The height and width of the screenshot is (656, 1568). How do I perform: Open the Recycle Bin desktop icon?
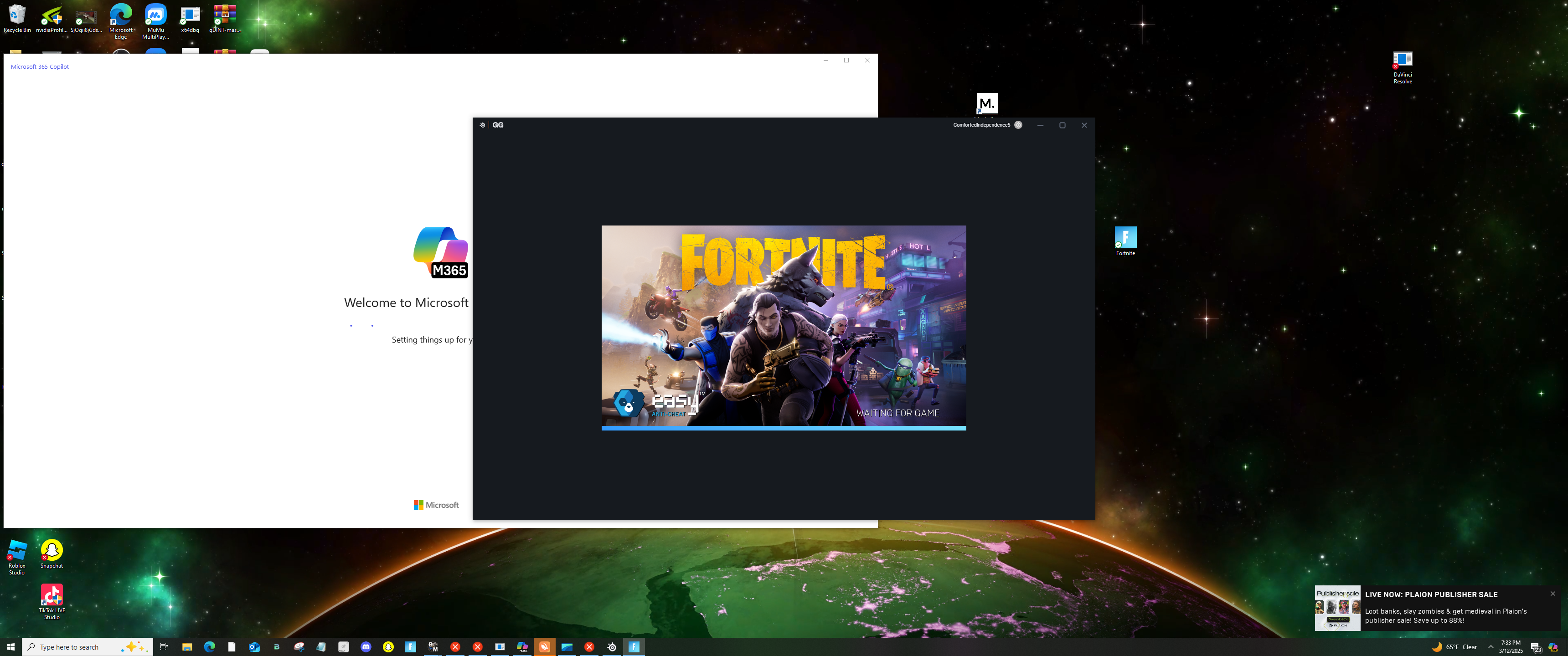coord(17,18)
